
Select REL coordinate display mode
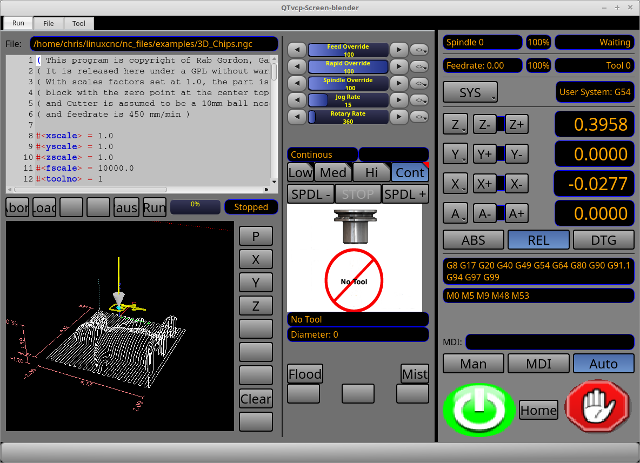540,240
